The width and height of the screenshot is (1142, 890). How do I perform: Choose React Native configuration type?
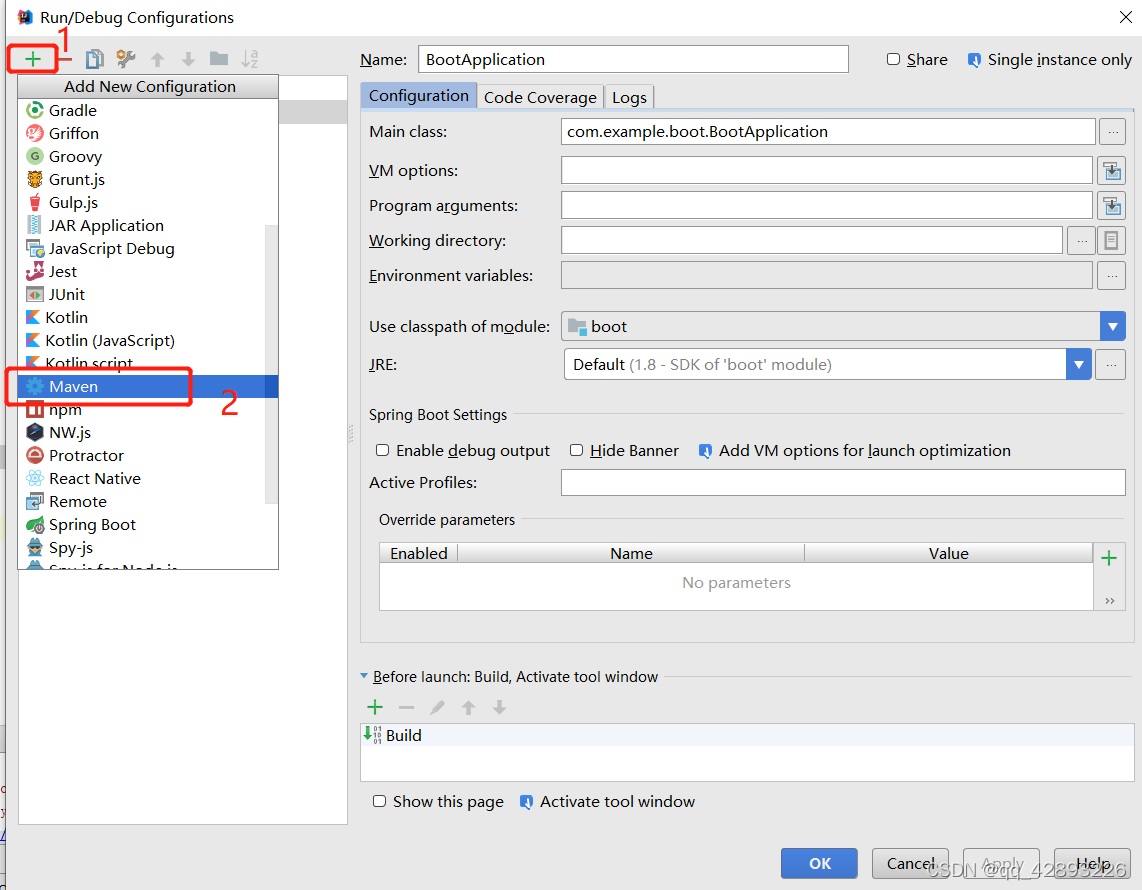(x=148, y=479)
